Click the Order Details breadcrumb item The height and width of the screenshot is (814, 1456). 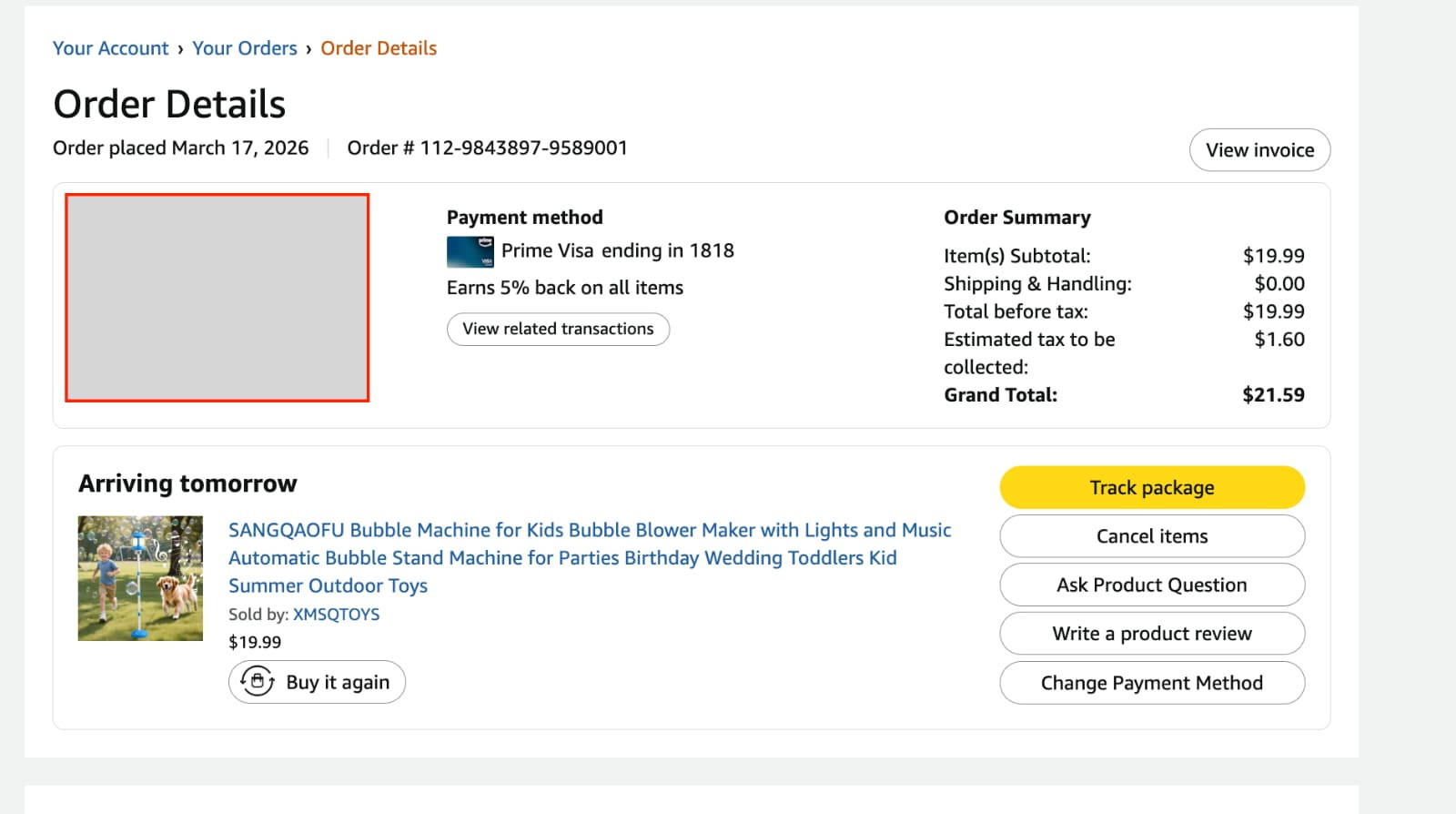[x=379, y=48]
